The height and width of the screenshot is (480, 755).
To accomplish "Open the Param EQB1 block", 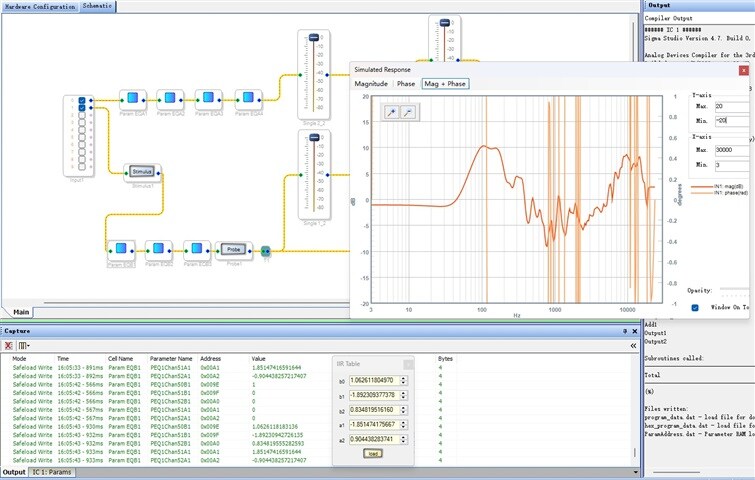I will (121, 250).
